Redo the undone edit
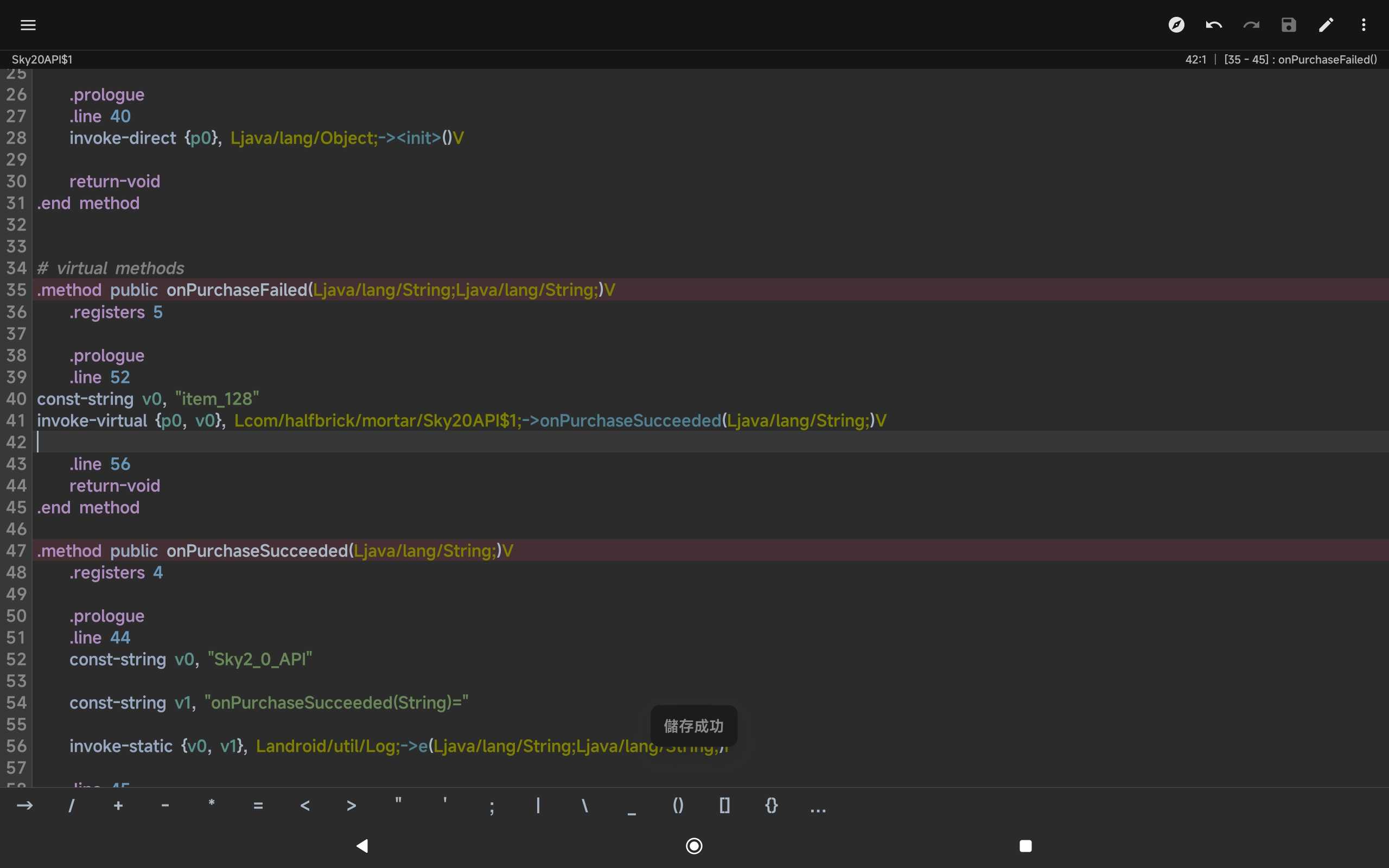1389x868 pixels. [x=1251, y=25]
